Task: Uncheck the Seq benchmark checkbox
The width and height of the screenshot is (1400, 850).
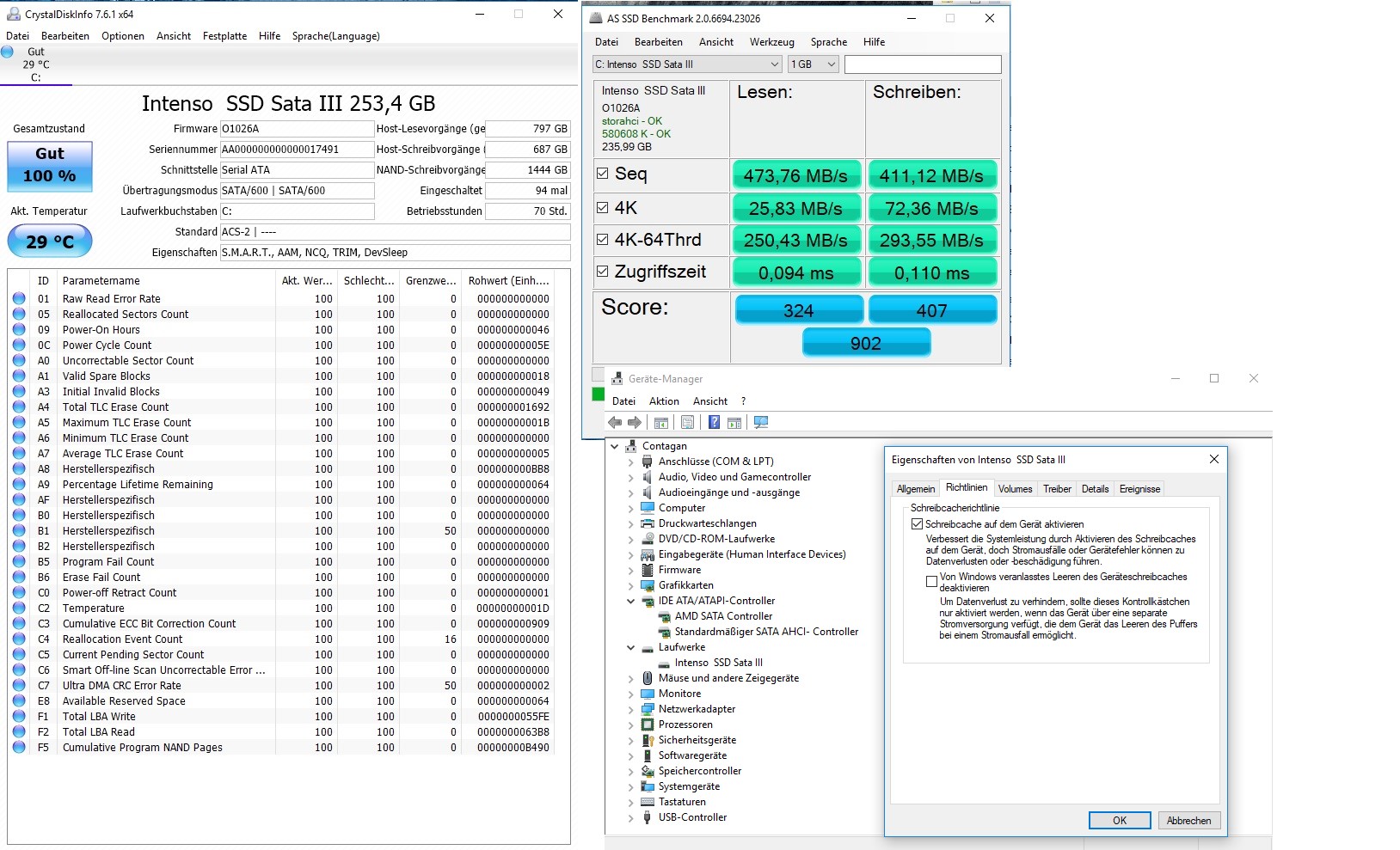Action: [603, 174]
